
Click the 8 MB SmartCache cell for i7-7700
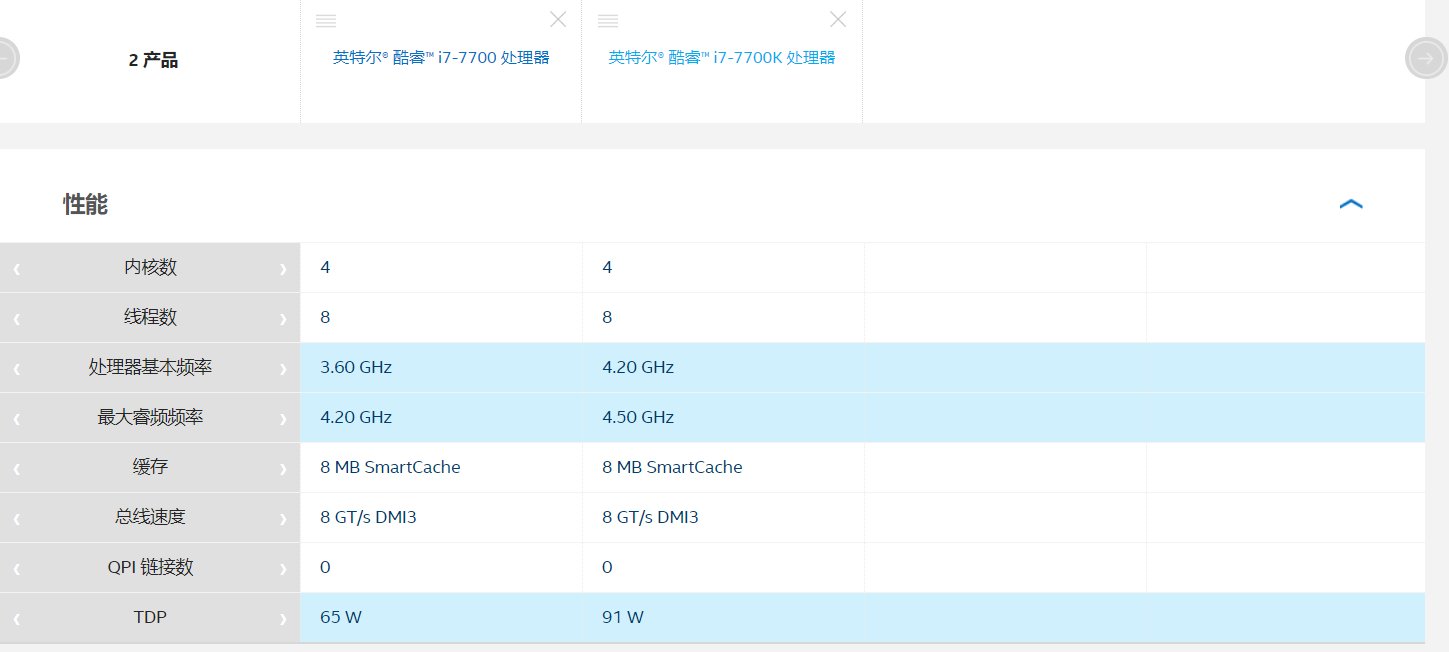(390, 467)
